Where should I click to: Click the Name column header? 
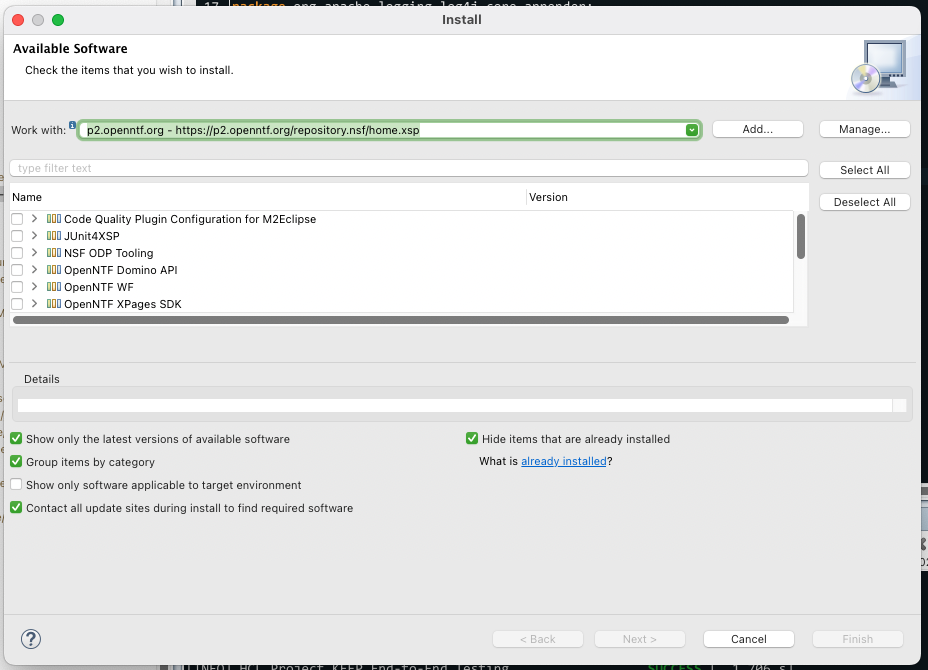point(268,197)
